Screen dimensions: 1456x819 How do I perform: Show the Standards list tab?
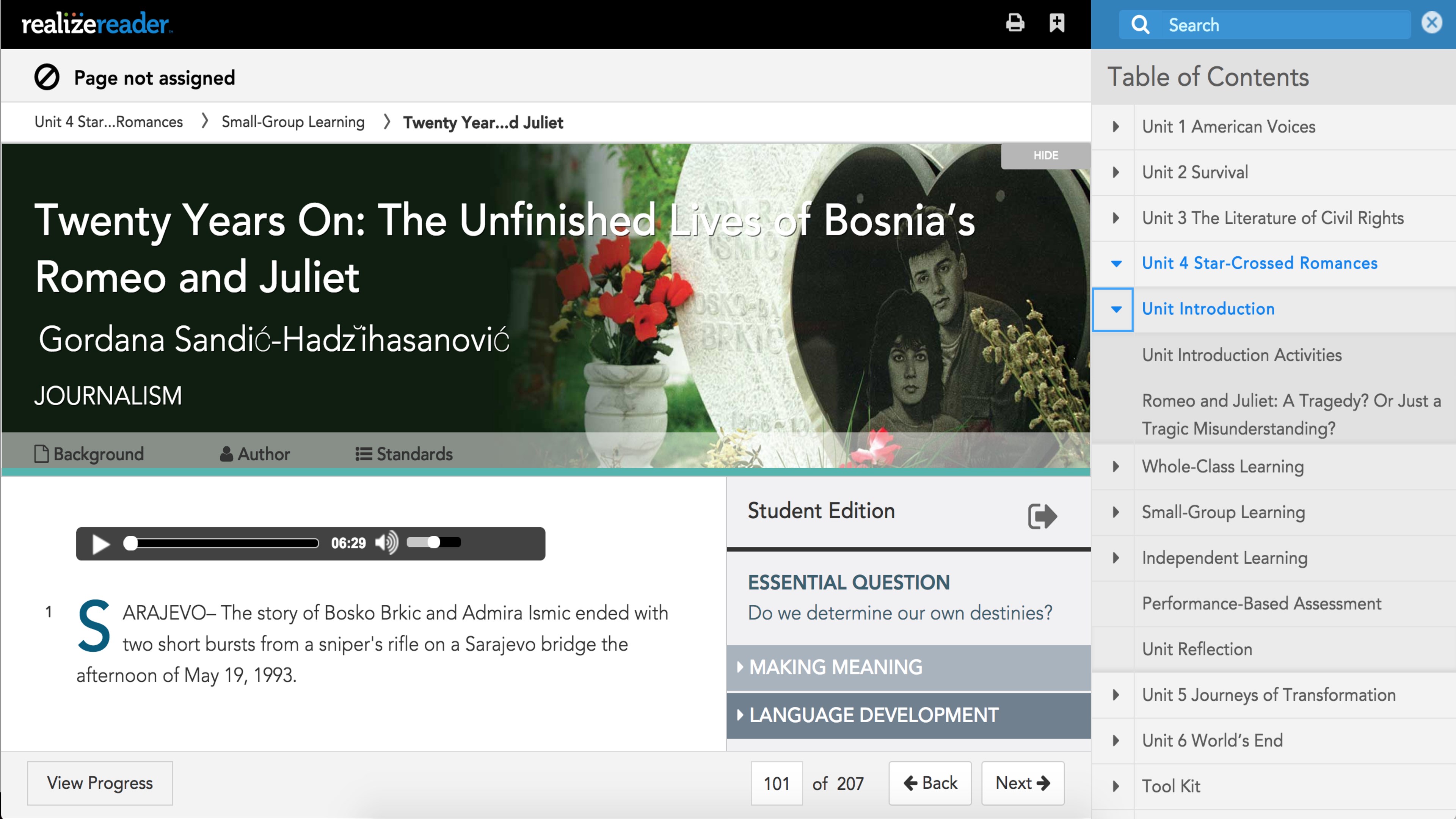pos(403,454)
